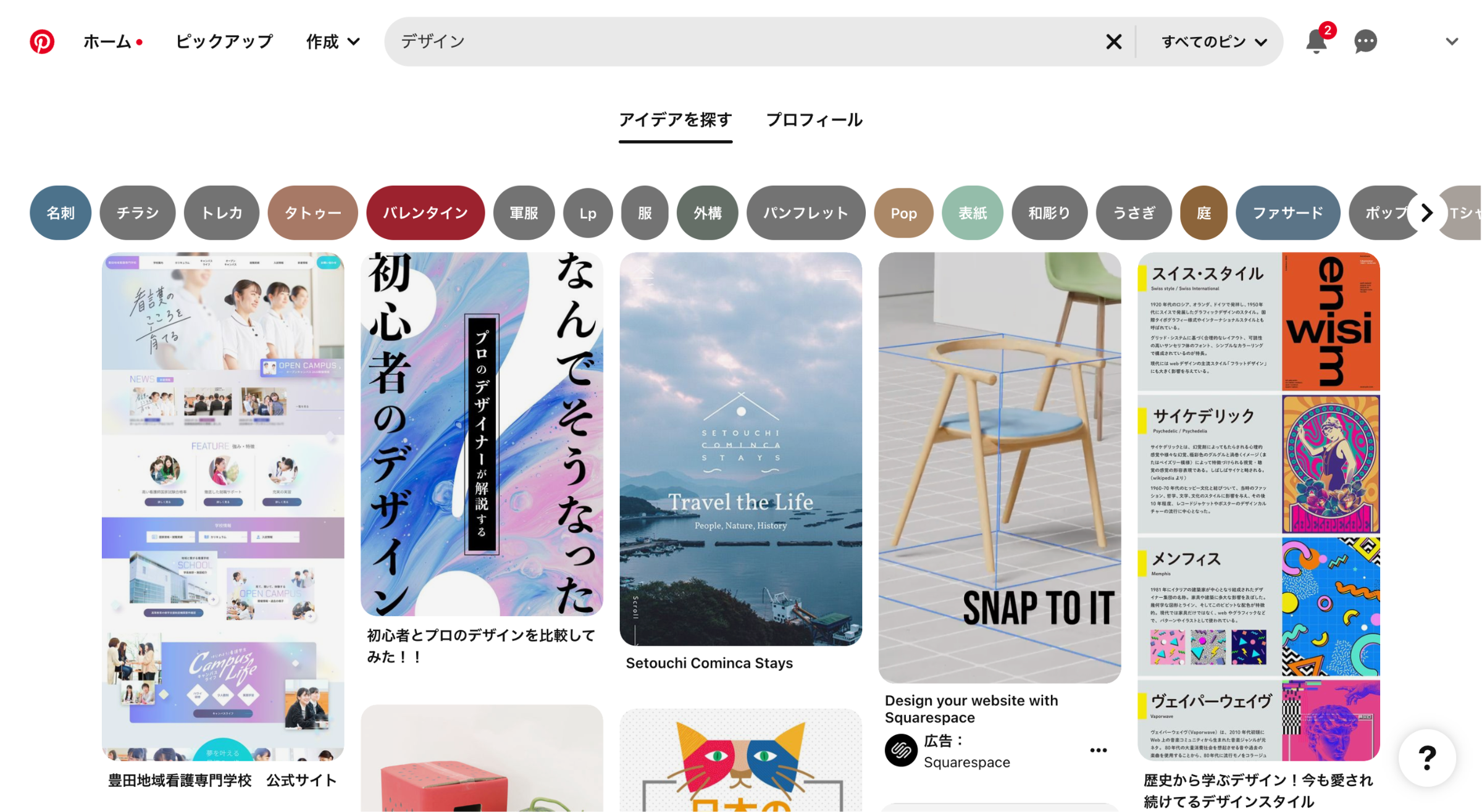Click the Setouchi Cominca Stays thumbnail

[741, 447]
